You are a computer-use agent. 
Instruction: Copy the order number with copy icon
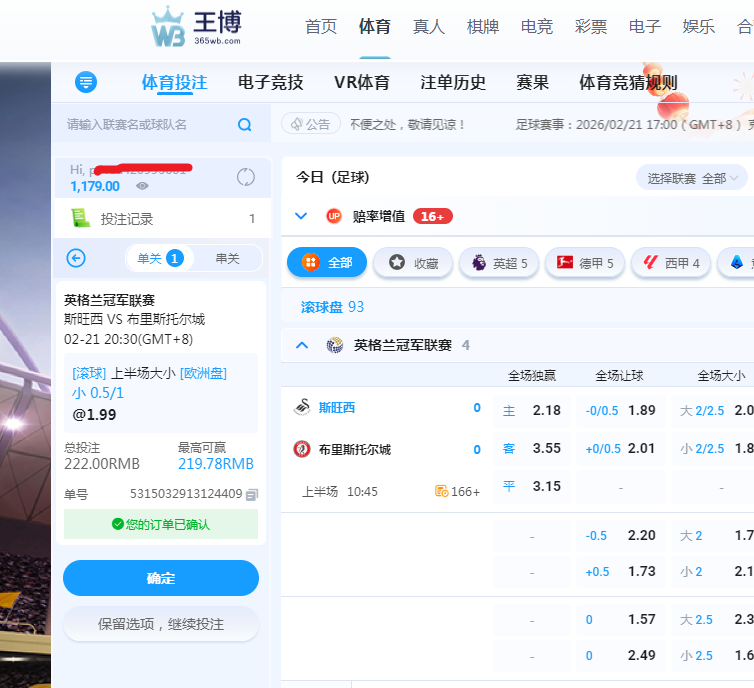click(x=252, y=494)
